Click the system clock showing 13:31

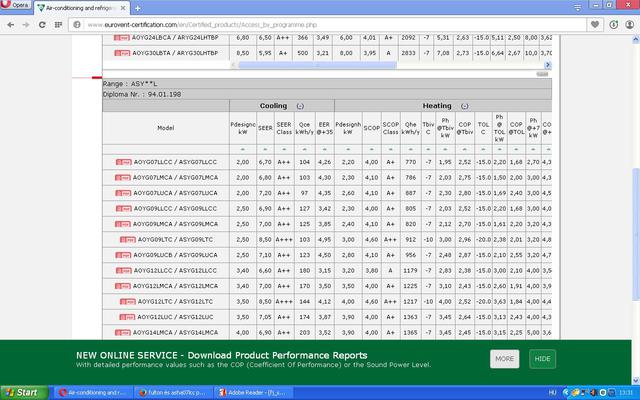[626, 393]
